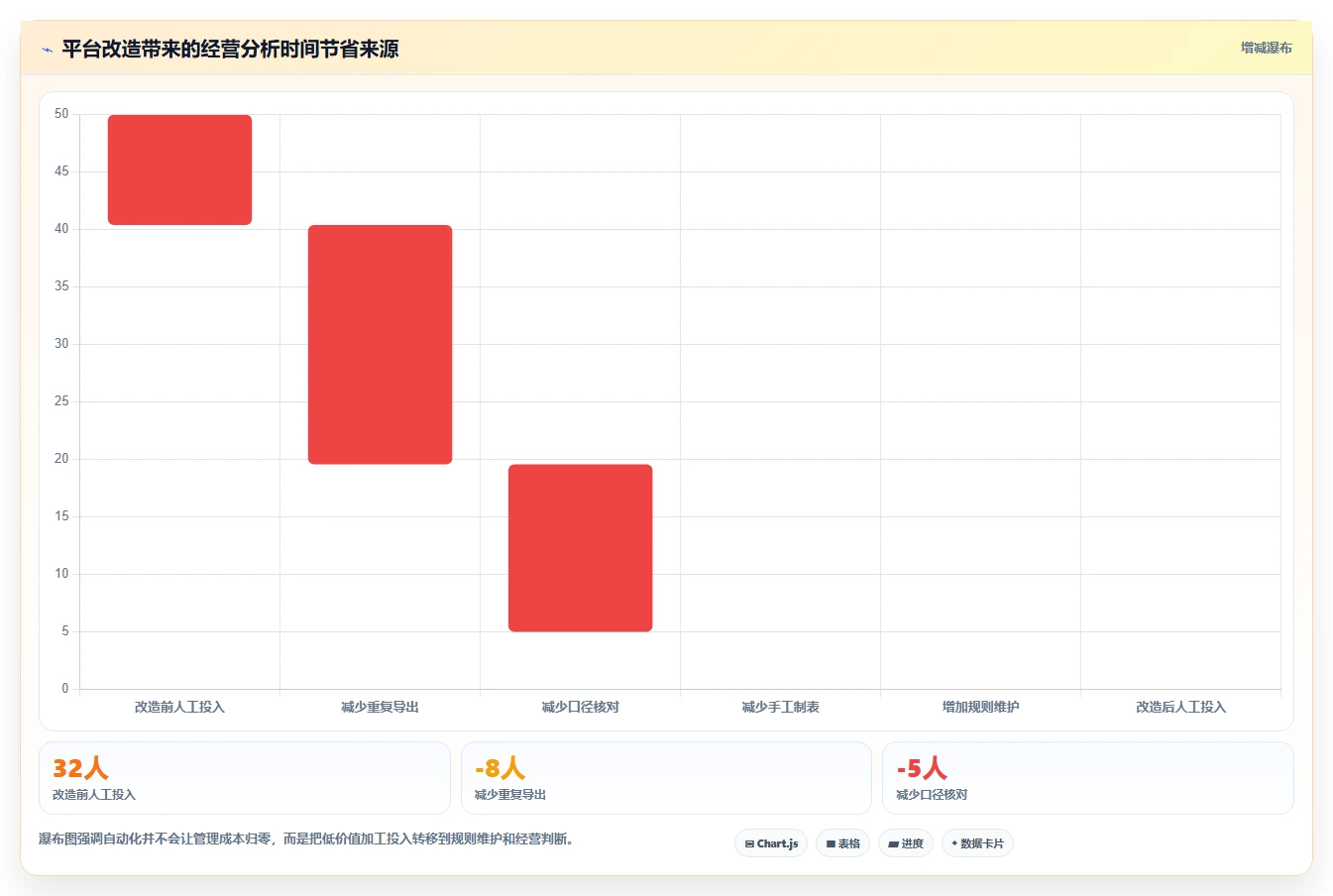Click the 改造前人工投入 waterfall bar
The image size is (1333, 896).
tap(179, 169)
